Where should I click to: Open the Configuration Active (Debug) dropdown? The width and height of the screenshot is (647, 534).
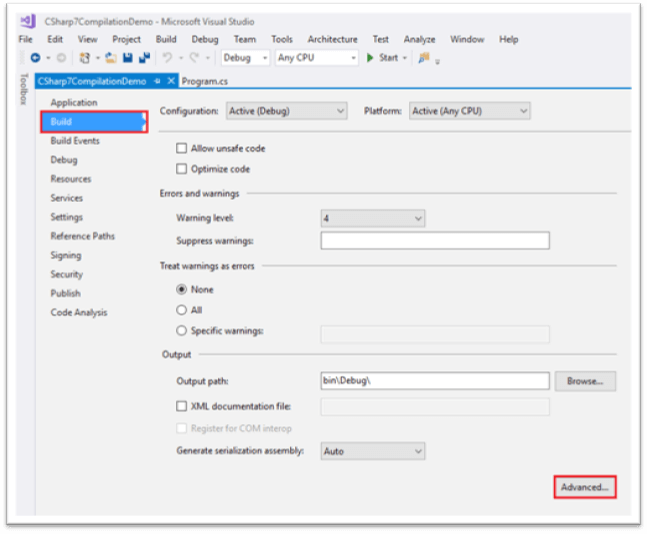coord(286,111)
